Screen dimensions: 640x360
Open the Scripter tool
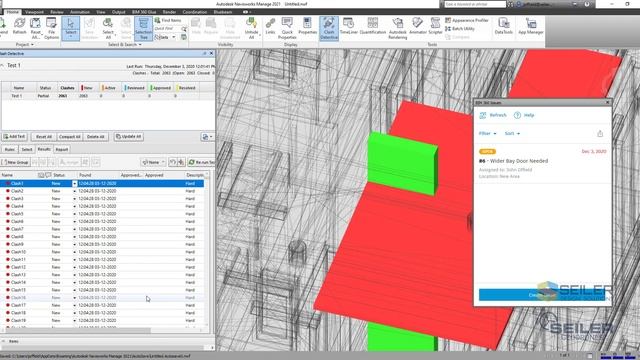pyautogui.click(x=435, y=26)
